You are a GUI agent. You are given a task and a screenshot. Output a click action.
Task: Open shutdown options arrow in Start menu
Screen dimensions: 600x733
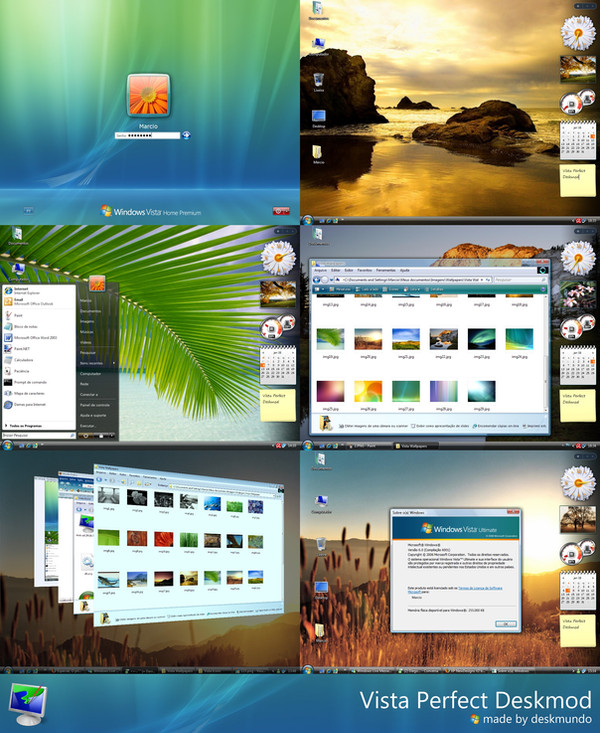tap(112, 435)
